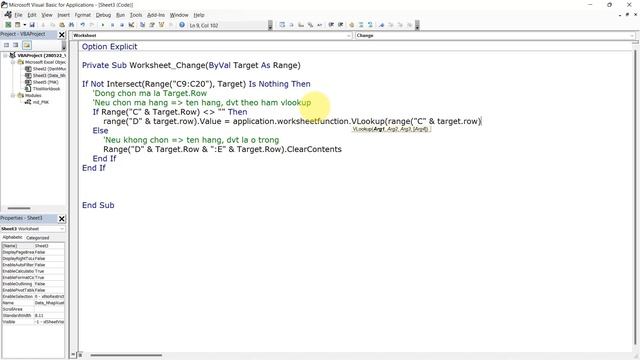Toggle a breakpoint with the hand icon
This screenshot has height=360, width=640.
[351, 25]
